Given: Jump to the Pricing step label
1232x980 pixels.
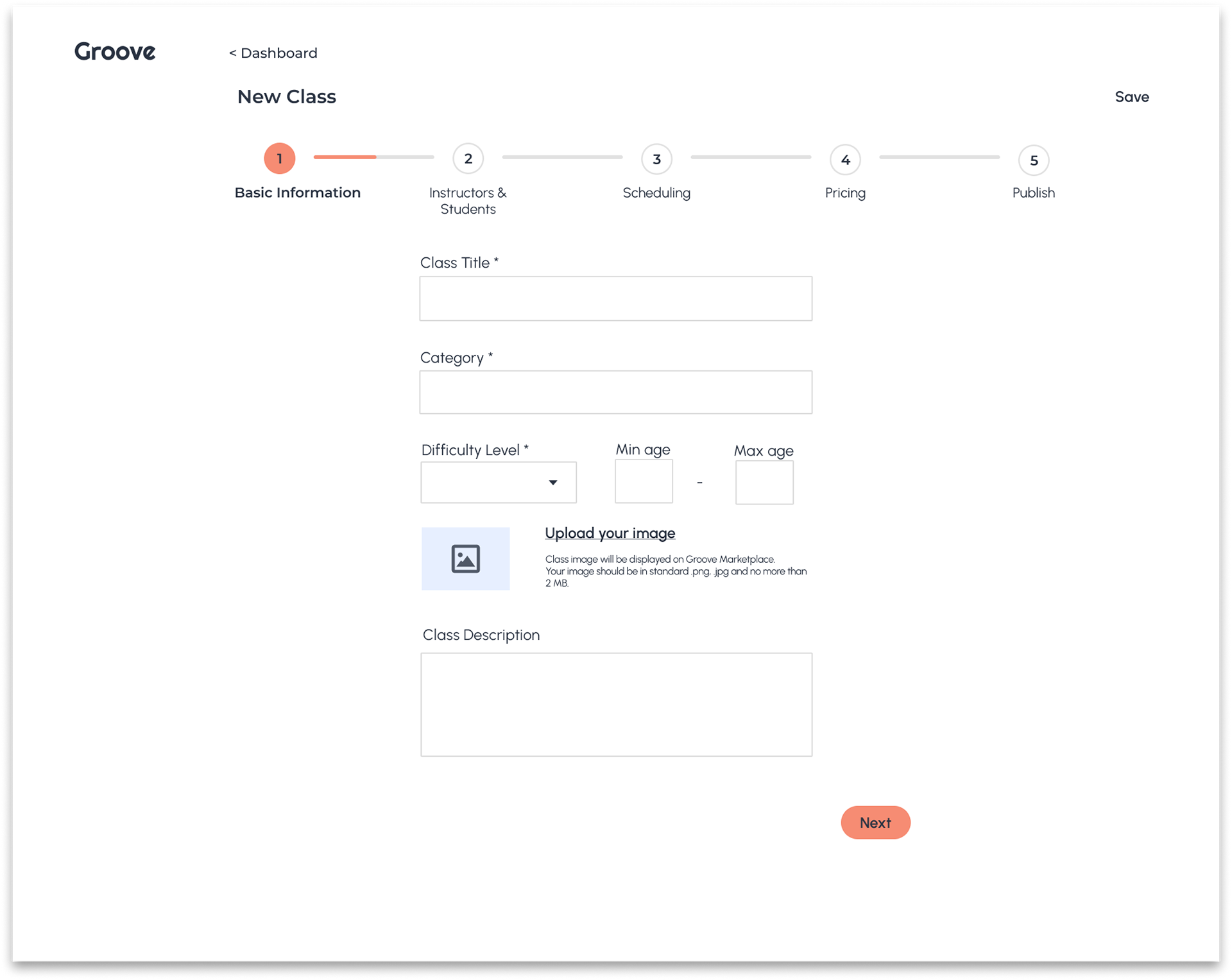Looking at the screenshot, I should pyautogui.click(x=845, y=193).
